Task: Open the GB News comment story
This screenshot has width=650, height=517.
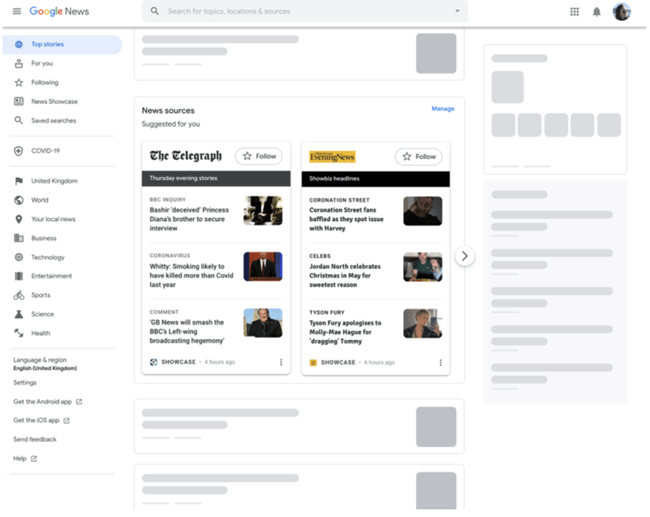Action: (x=187, y=331)
